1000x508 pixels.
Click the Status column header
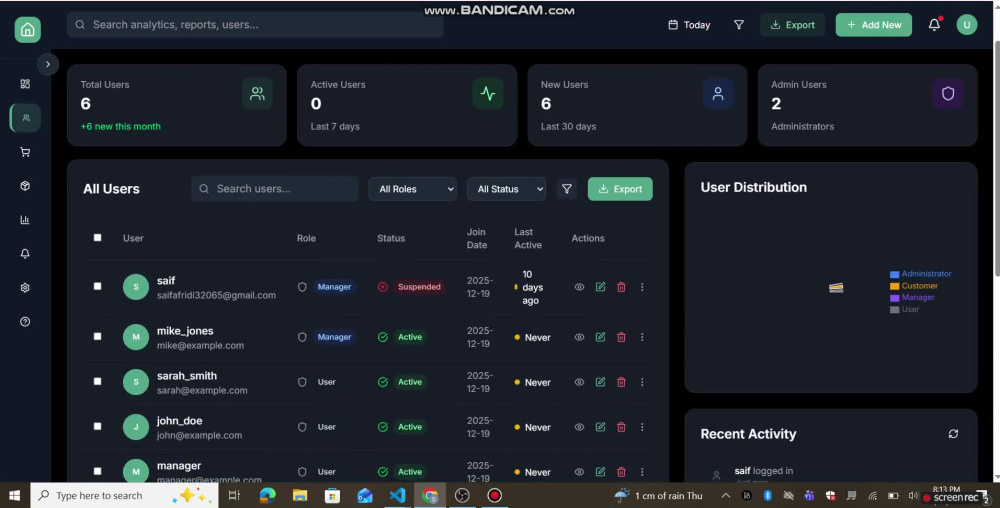click(391, 238)
